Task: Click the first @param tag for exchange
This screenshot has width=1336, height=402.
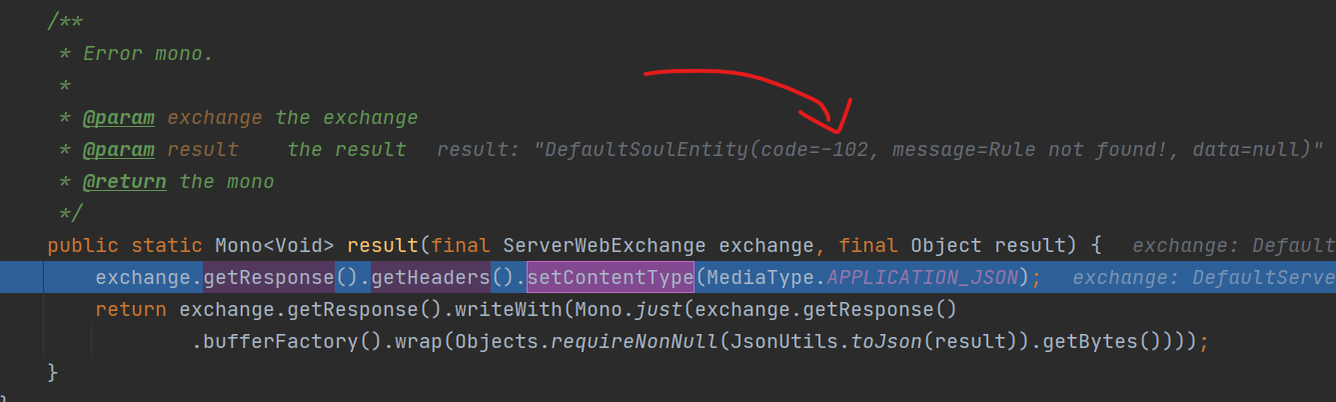Action: pyautogui.click(x=119, y=117)
